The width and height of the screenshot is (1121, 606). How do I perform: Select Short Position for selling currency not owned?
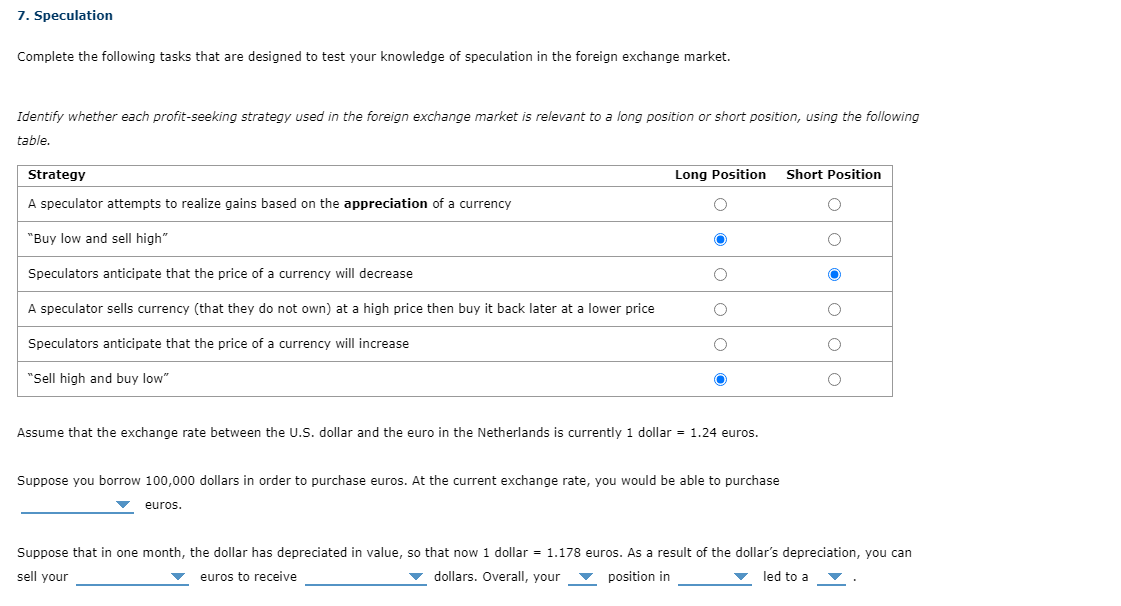(833, 309)
